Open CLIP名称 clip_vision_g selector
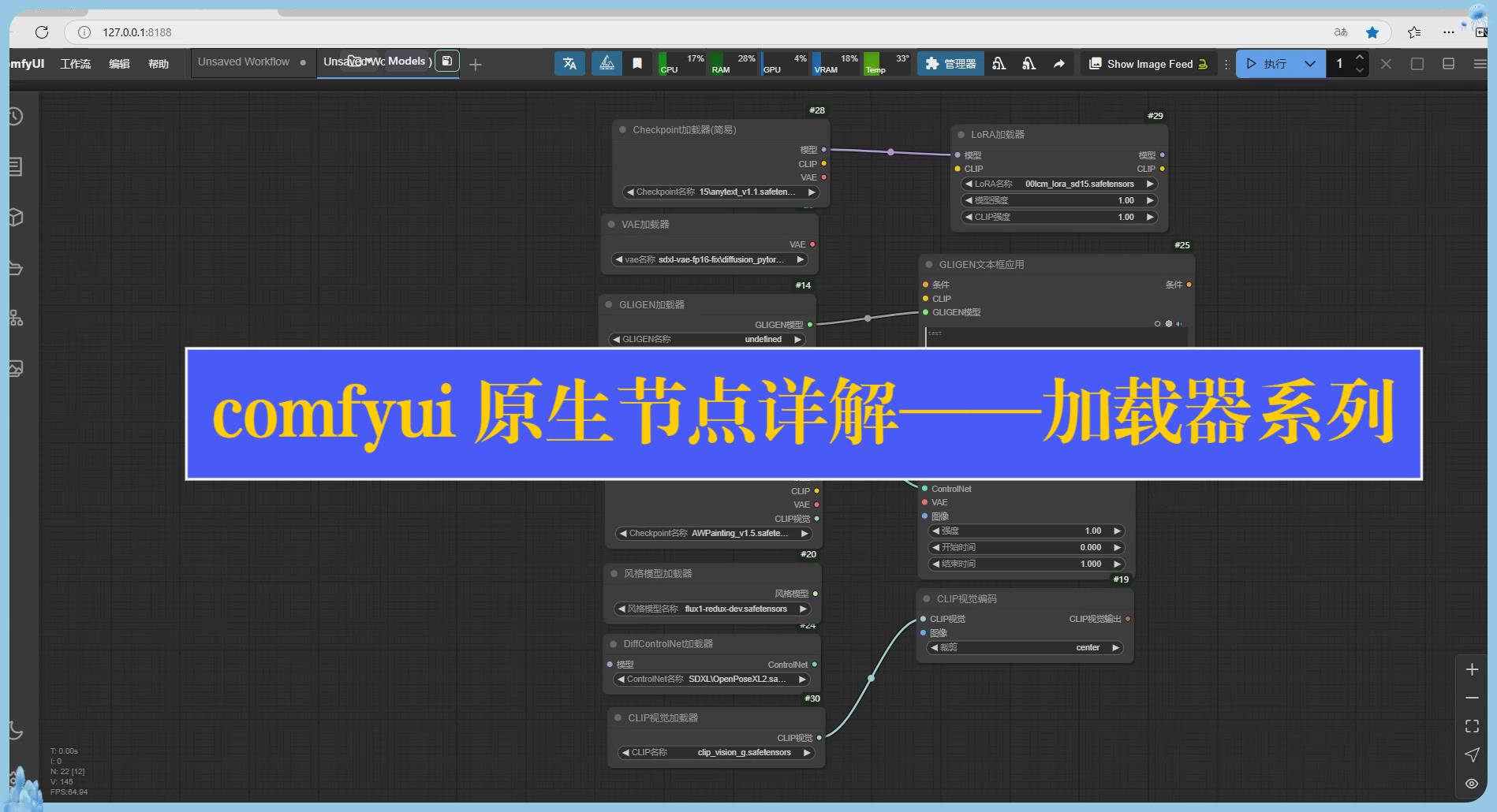 click(716, 753)
